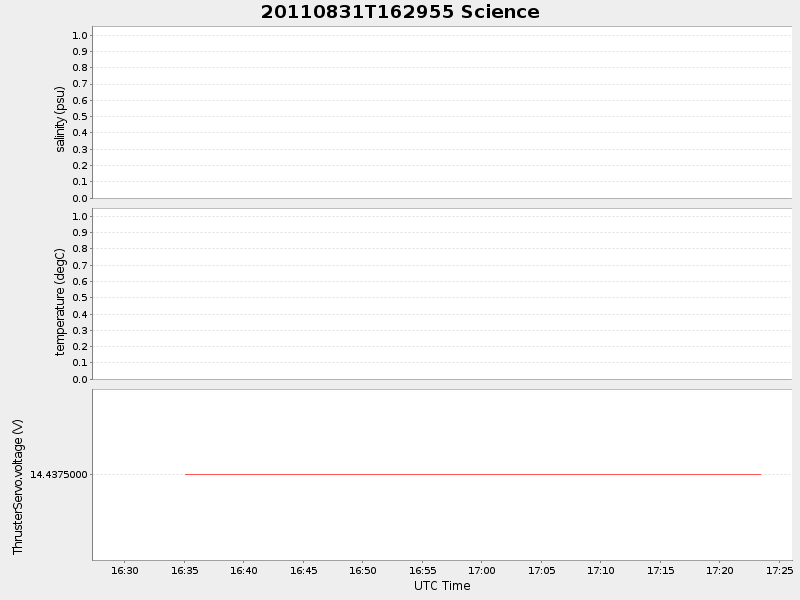The height and width of the screenshot is (600, 800).
Task: Click the 0.8 tick on salinity axis
Action: [80, 68]
